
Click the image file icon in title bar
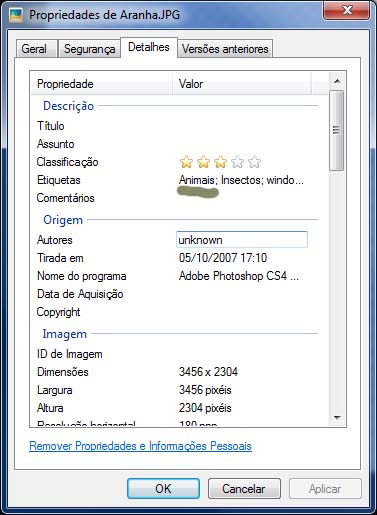click(x=16, y=15)
